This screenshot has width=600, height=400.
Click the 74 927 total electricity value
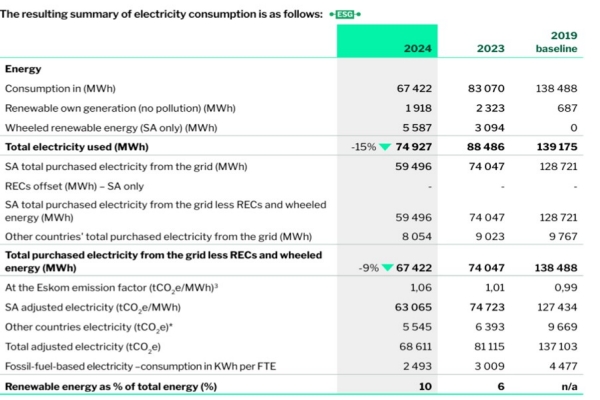(x=417, y=146)
